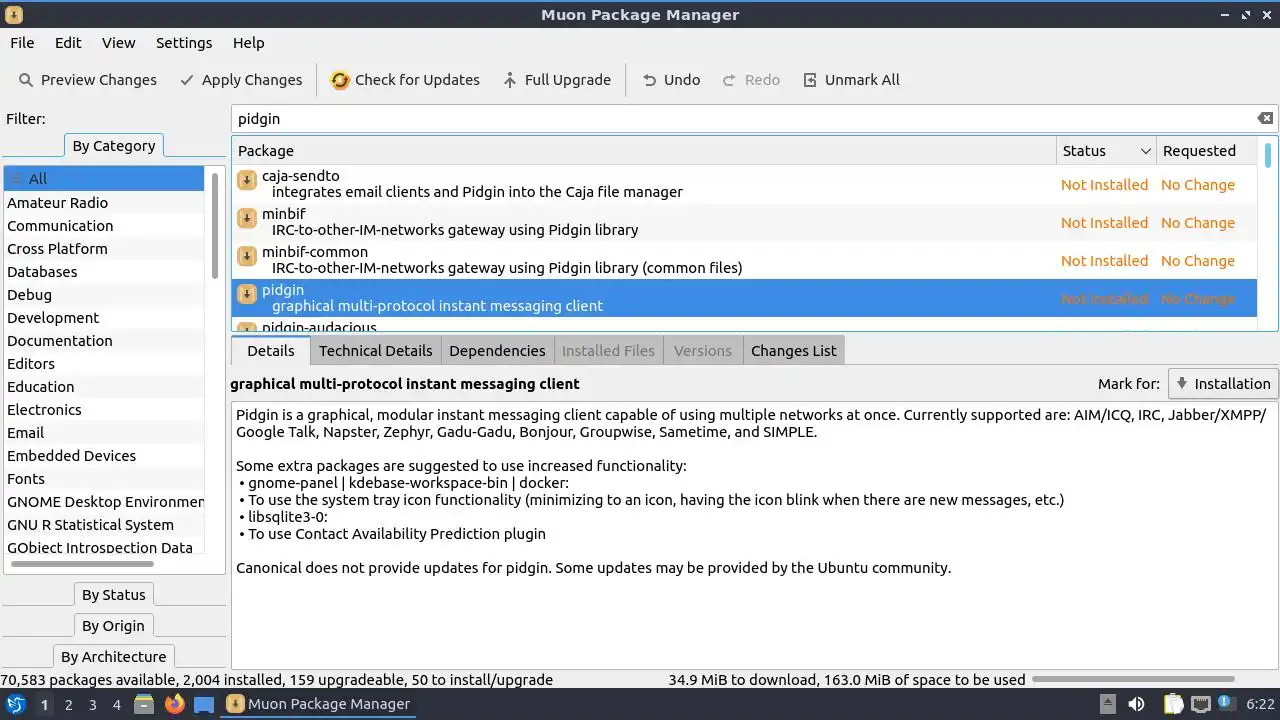Image resolution: width=1280 pixels, height=720 pixels.
Task: Expand the By Architecture filter section
Action: pyautogui.click(x=113, y=657)
